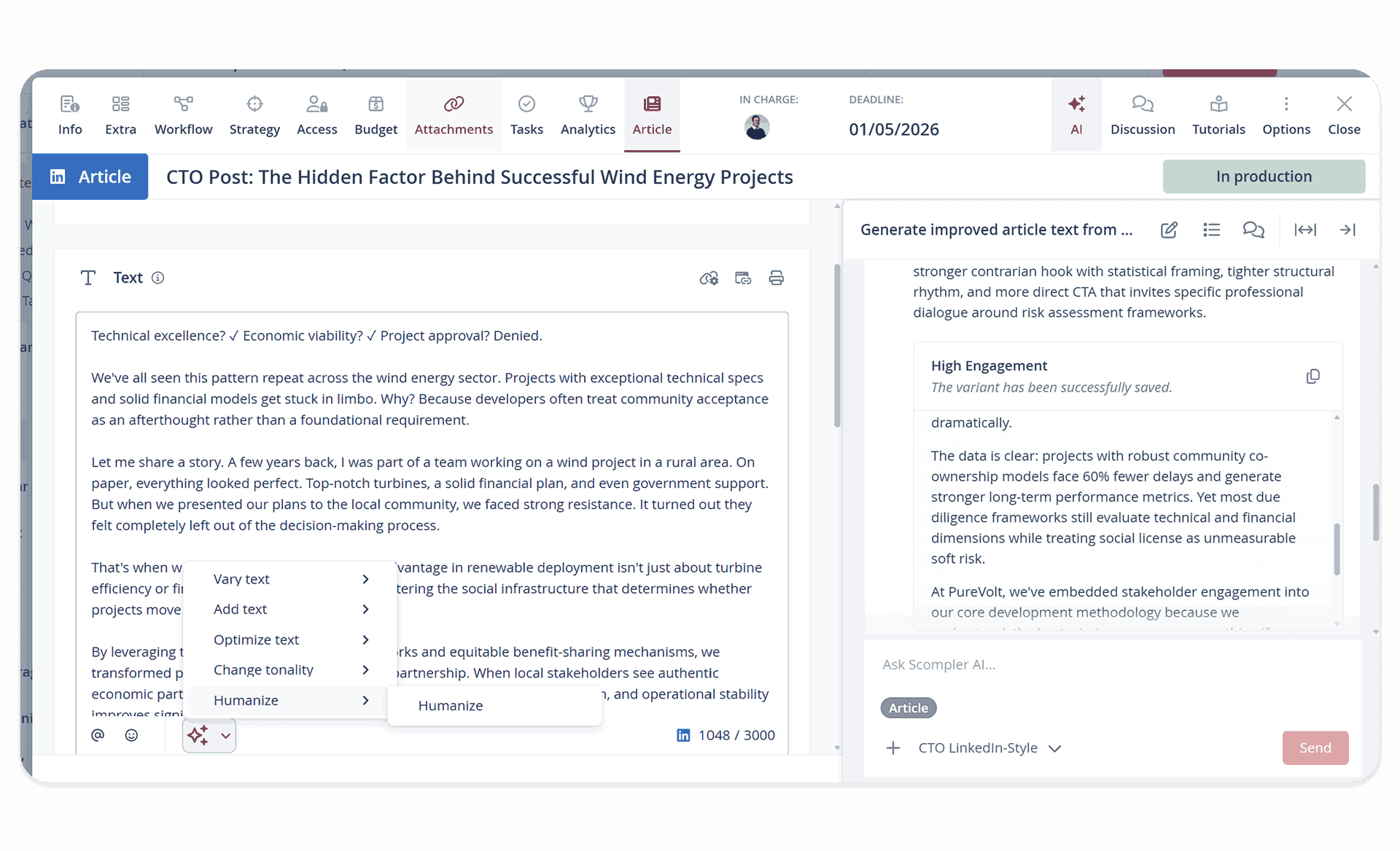
Task: Open the In production status dropdown
Action: coord(1263,176)
